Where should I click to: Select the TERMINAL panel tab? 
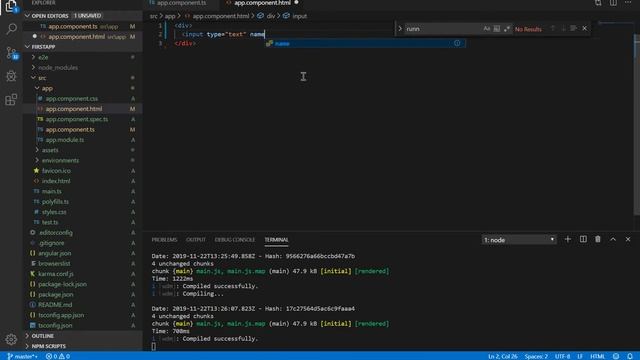(276, 240)
